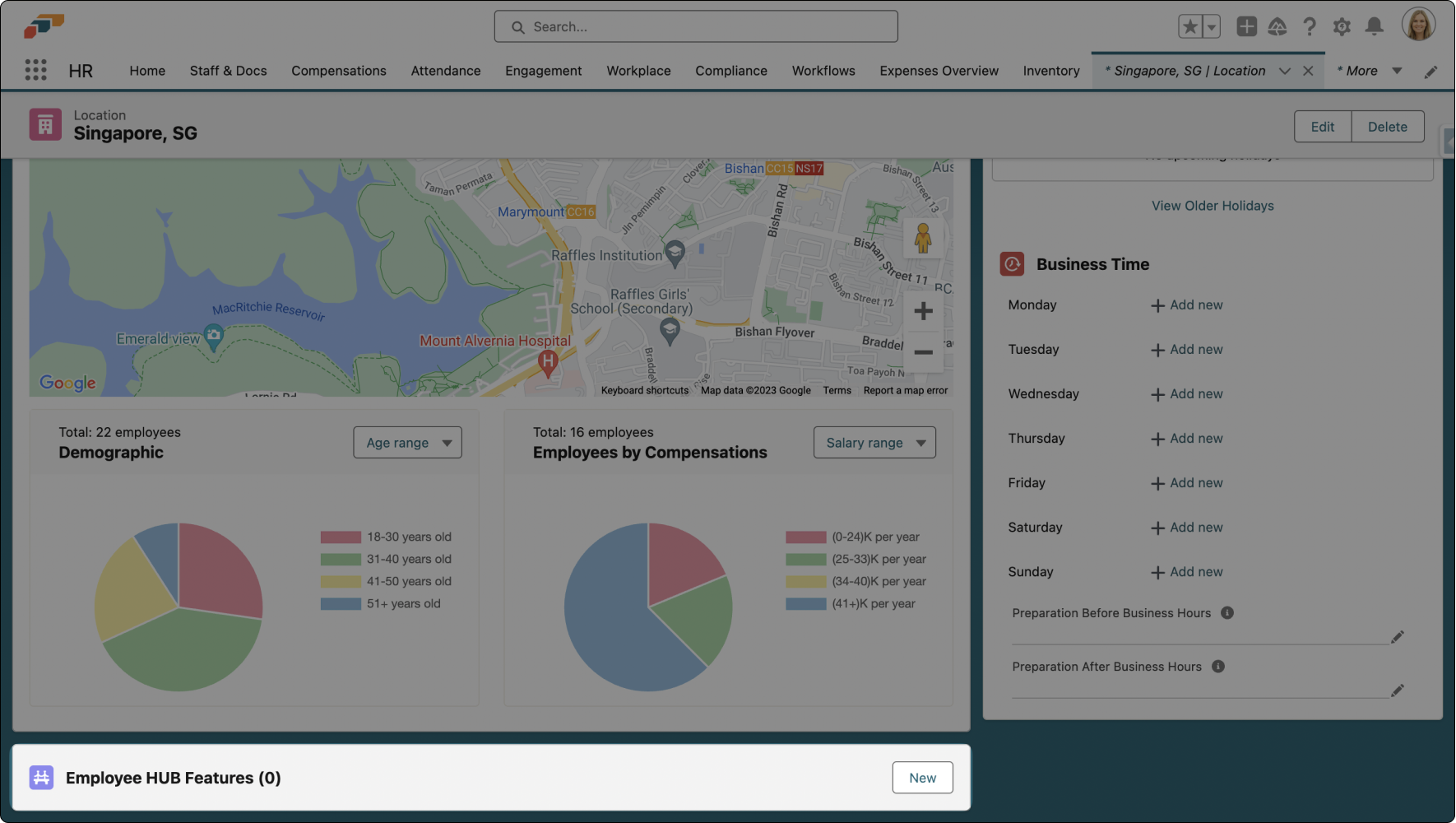Expand the More tab dropdown arrow
Screen dimensions: 1456x823
(x=1398, y=71)
